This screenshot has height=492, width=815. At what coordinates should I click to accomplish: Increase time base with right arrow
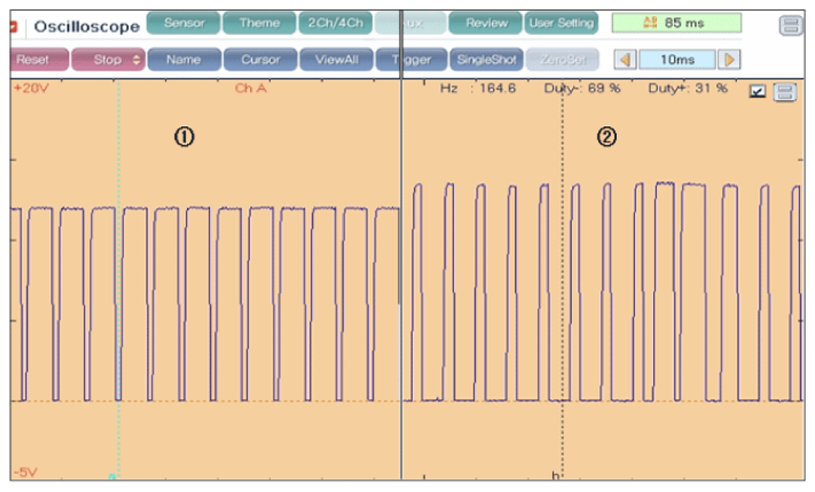click(730, 60)
